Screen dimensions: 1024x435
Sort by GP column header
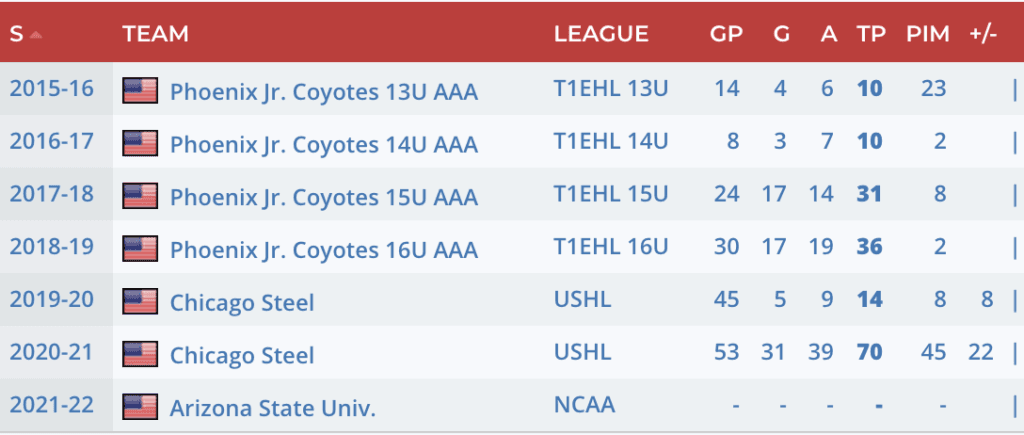point(726,34)
